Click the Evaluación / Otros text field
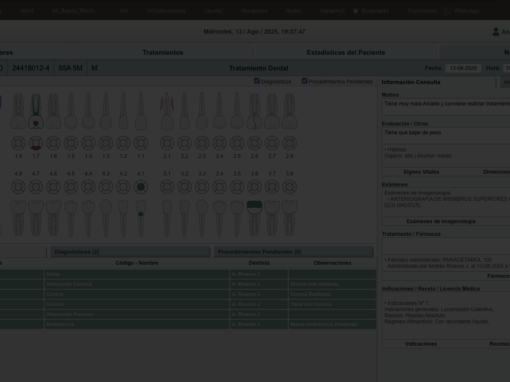Image resolution: width=510 pixels, height=382 pixels. [446, 136]
